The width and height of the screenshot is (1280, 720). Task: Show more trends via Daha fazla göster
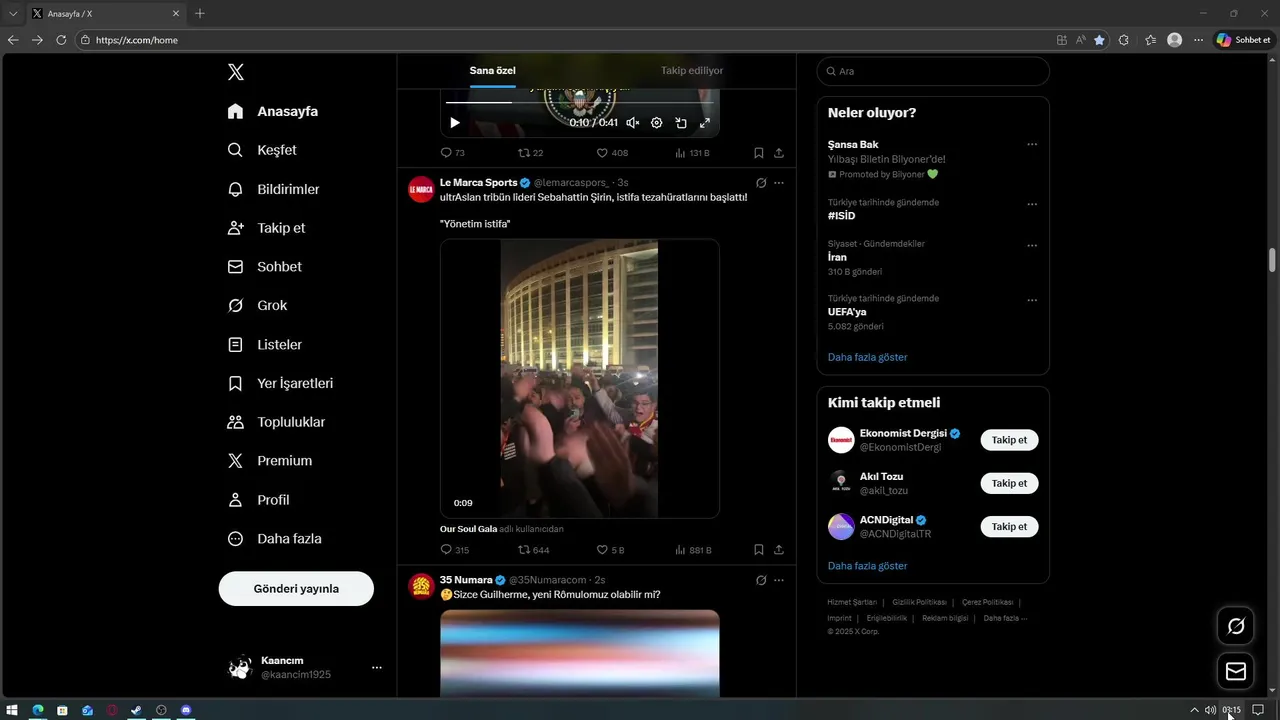click(867, 357)
